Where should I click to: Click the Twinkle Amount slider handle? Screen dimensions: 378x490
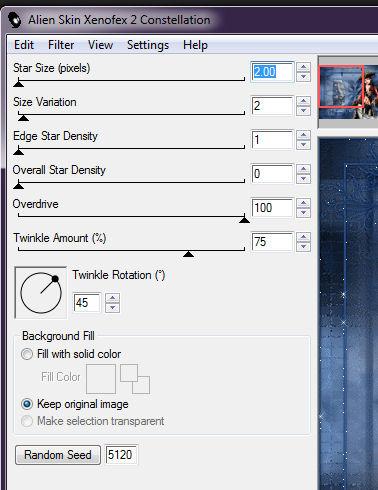pos(189,254)
